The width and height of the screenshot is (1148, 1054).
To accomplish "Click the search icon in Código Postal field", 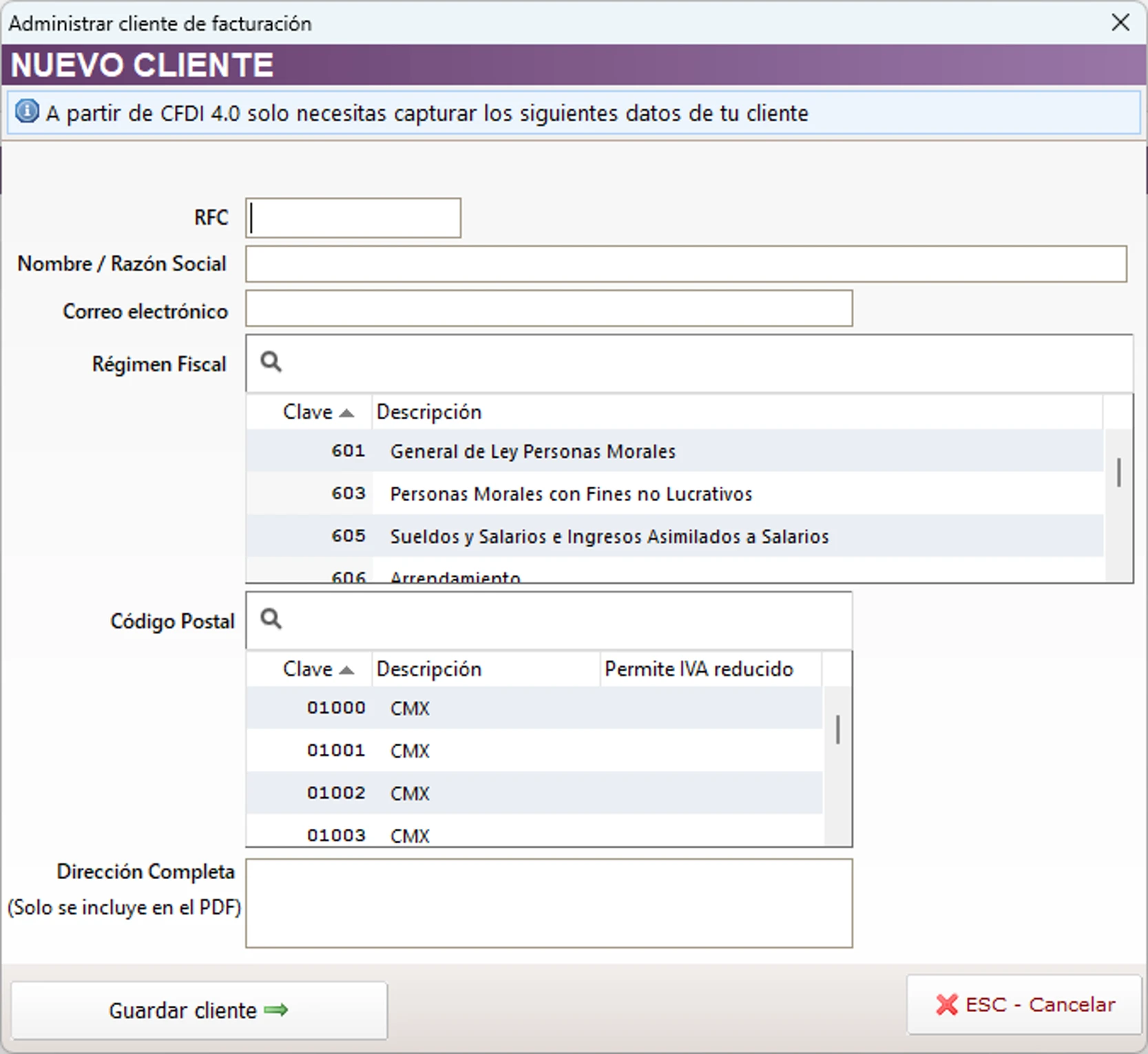I will (270, 618).
